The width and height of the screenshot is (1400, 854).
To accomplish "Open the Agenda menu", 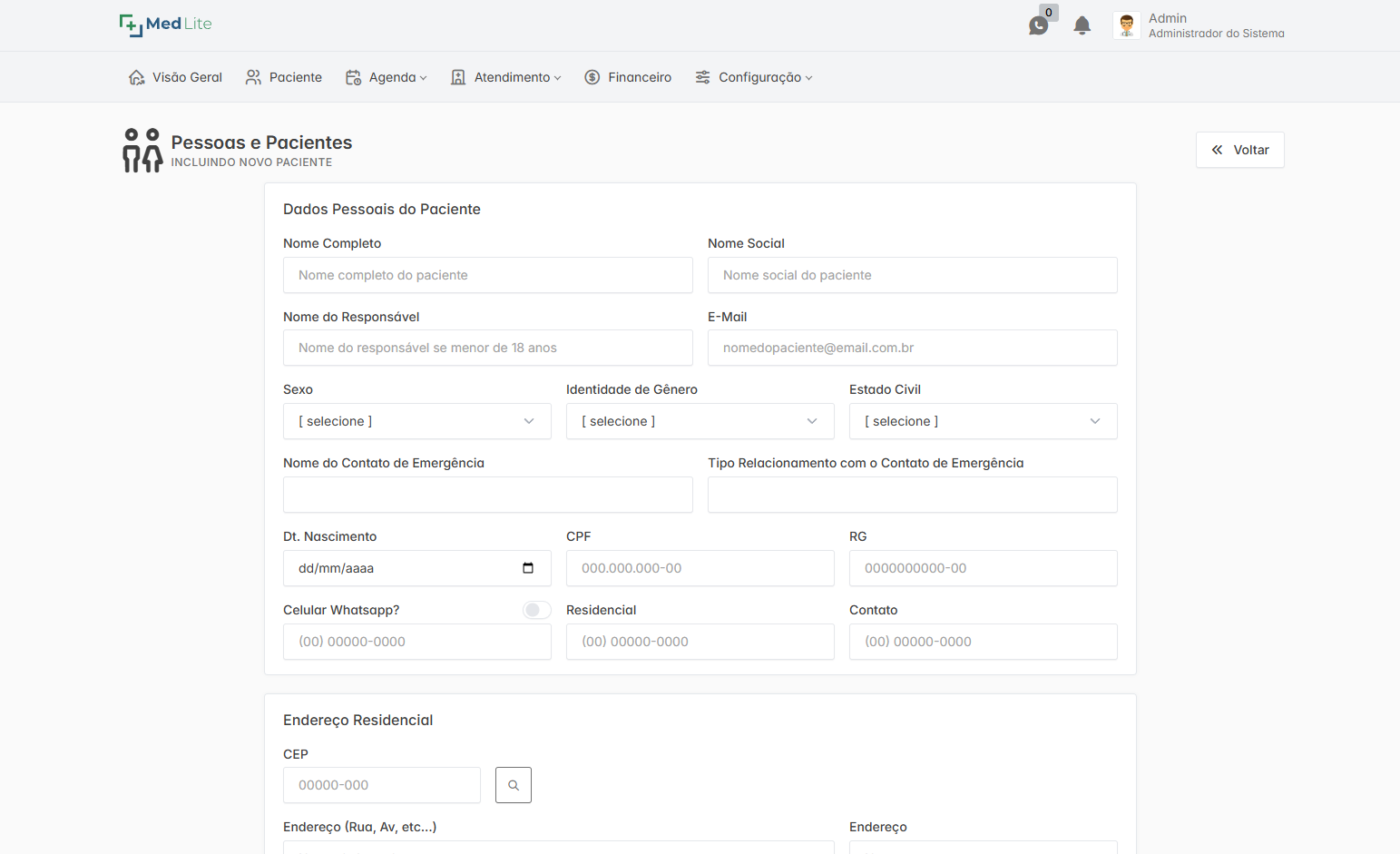I will click(386, 77).
